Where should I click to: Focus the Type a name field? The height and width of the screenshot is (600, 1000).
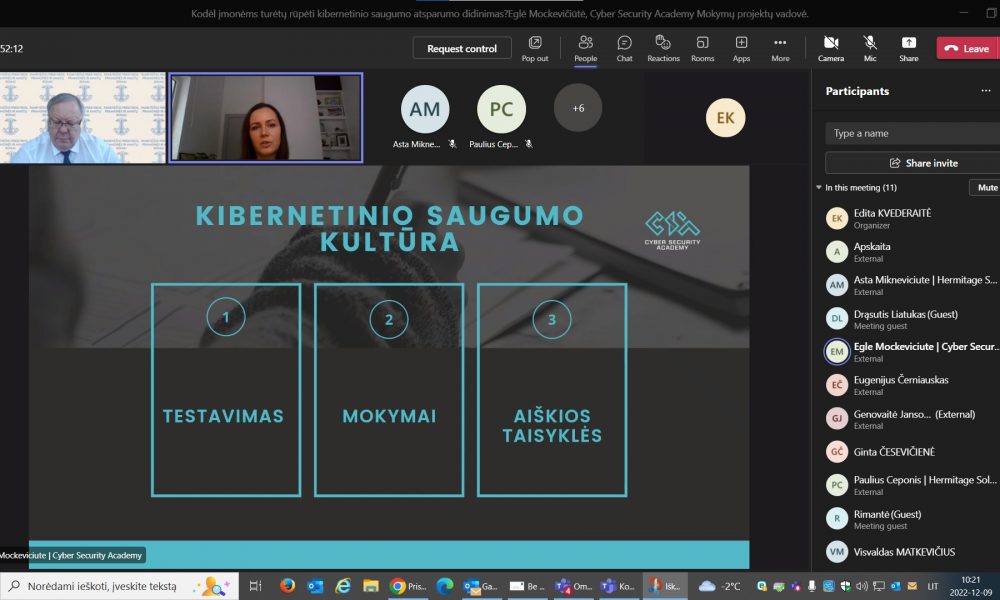click(913, 133)
